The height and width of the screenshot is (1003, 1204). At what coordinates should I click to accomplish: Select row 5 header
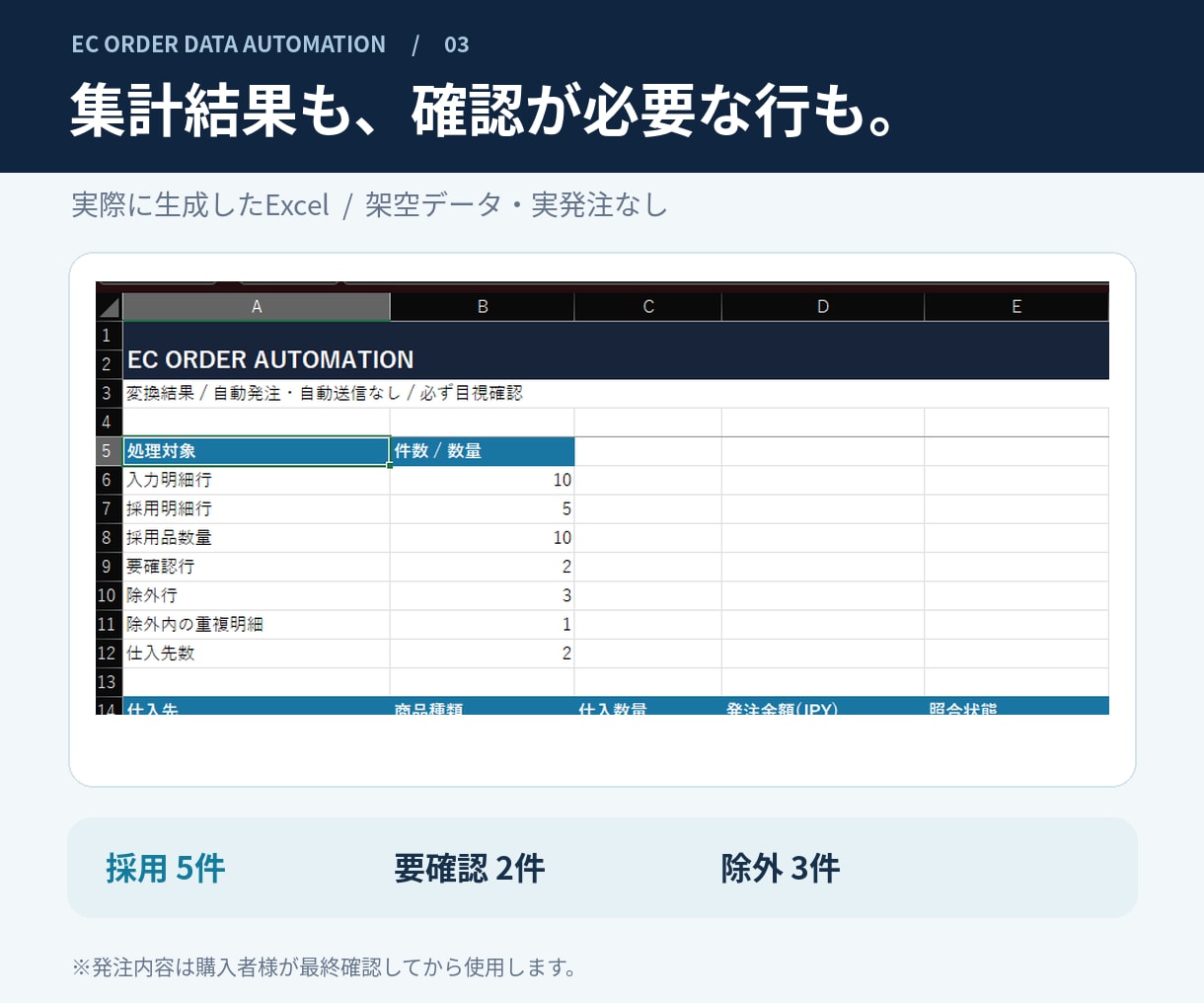[x=109, y=451]
